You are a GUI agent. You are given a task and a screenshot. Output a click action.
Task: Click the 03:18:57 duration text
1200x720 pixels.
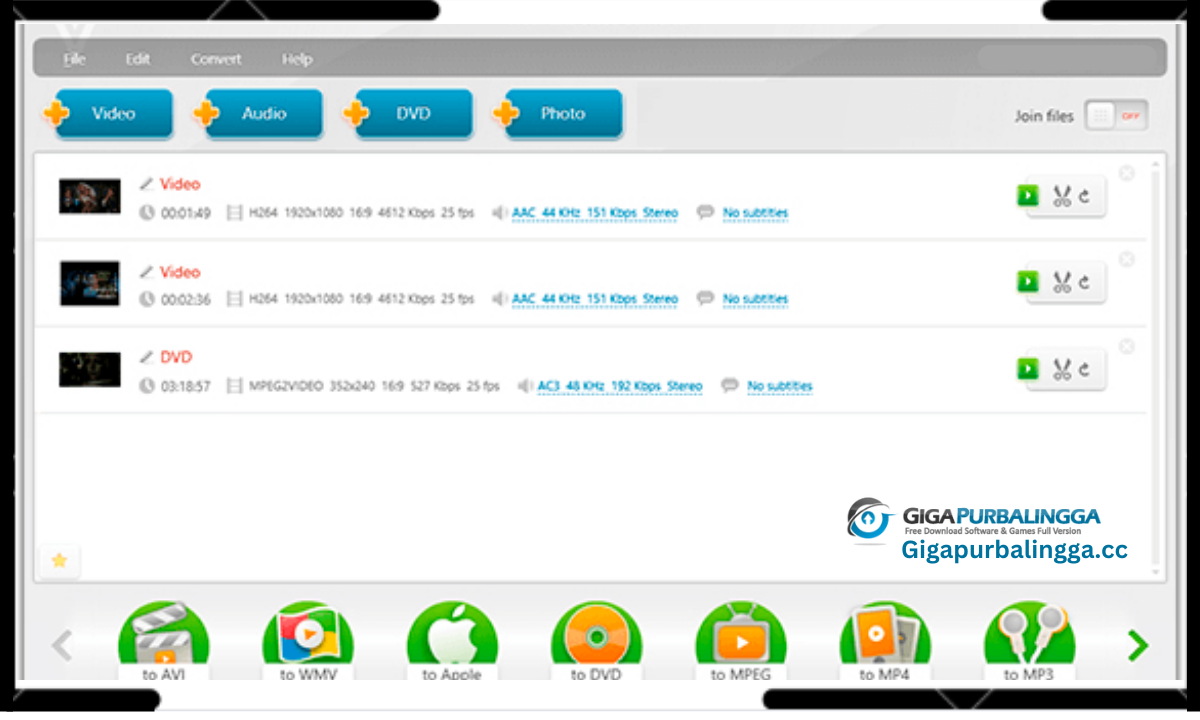[186, 387]
